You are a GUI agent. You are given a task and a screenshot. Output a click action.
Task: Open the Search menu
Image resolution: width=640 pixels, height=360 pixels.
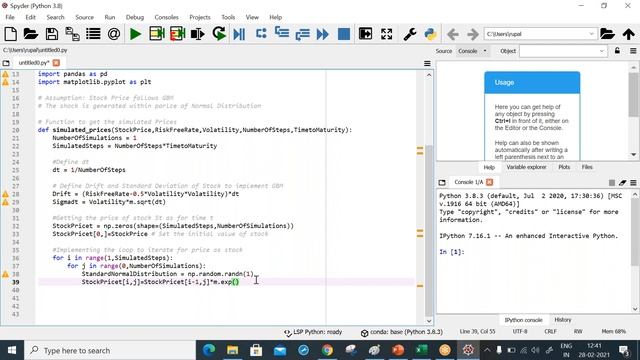click(x=56, y=17)
